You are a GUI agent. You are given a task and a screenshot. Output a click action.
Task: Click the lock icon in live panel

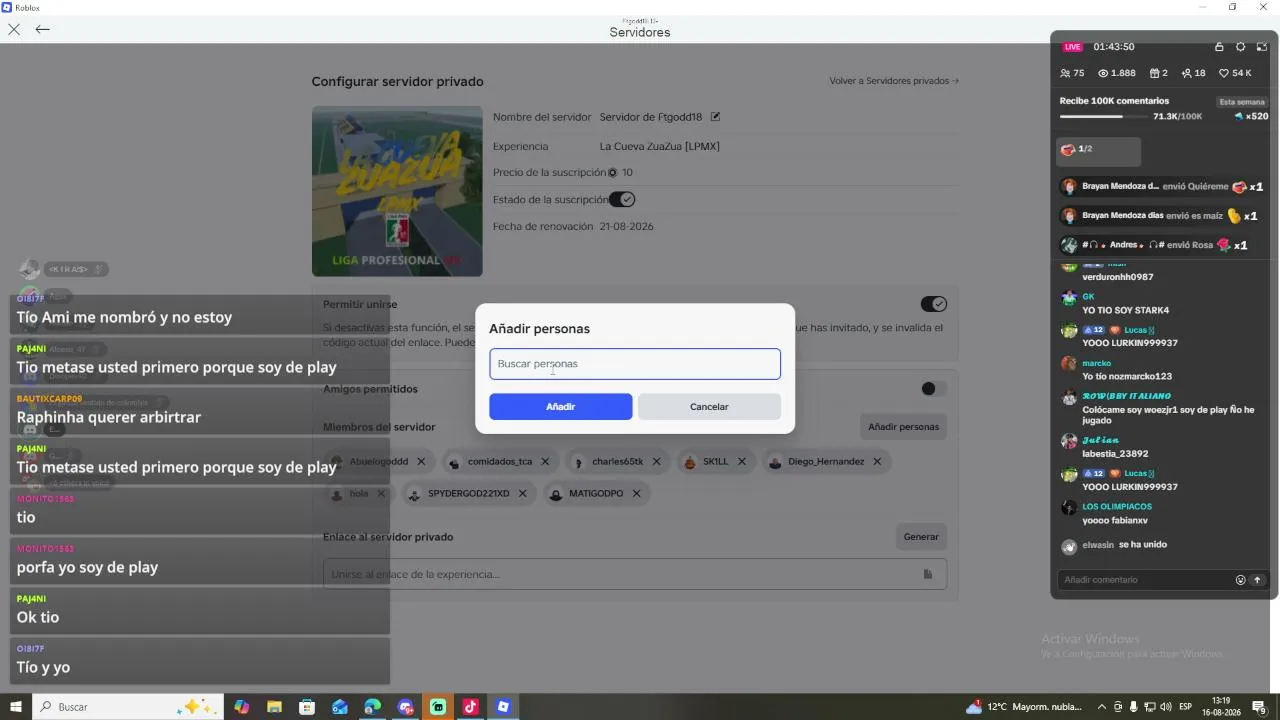[x=1219, y=47]
